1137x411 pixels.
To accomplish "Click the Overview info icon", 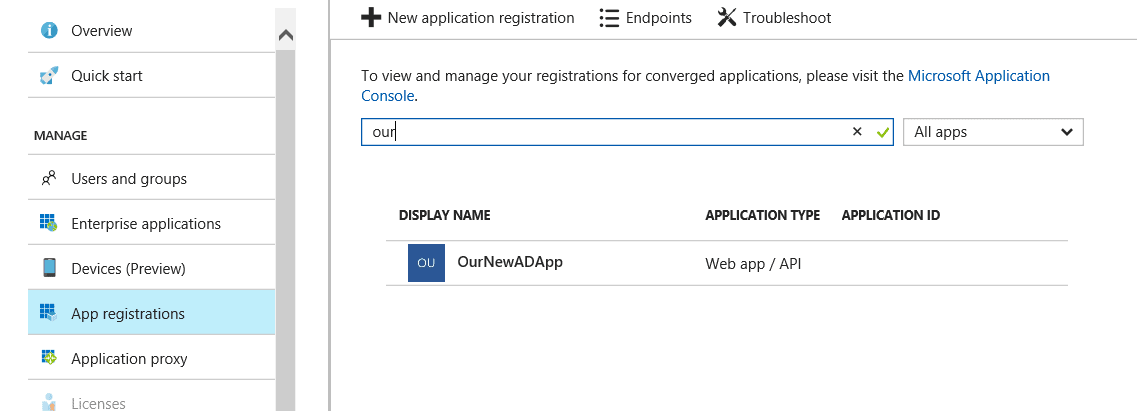I will [49, 30].
